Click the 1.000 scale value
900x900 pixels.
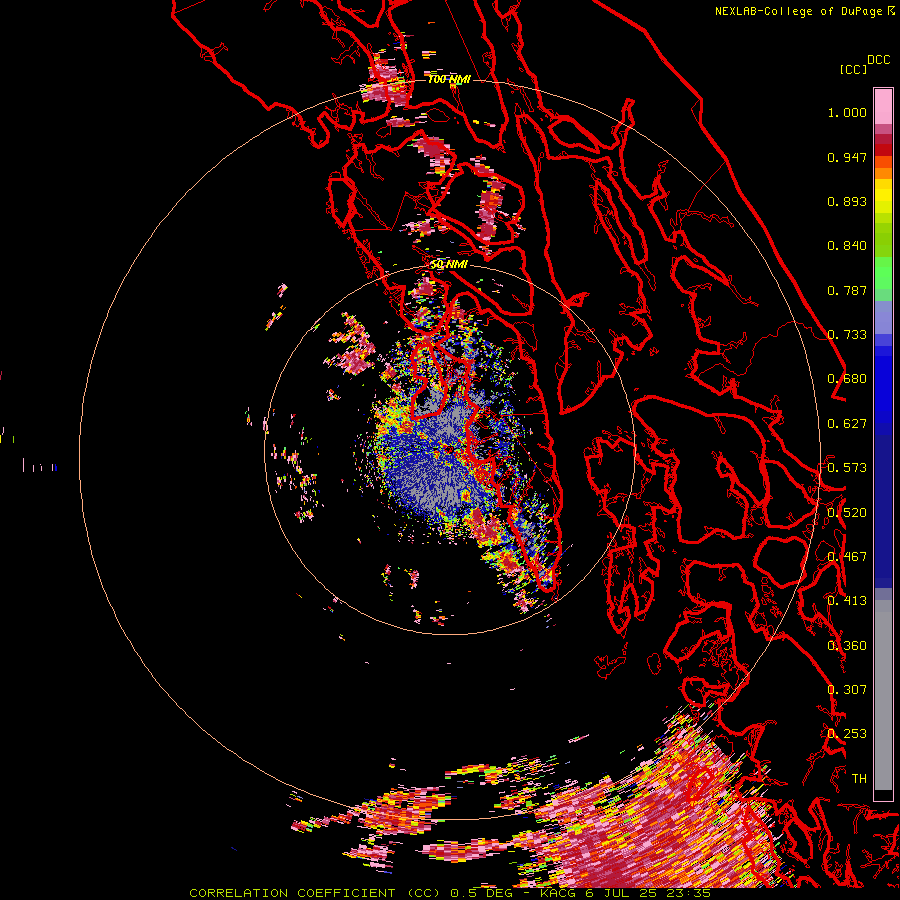[x=847, y=112]
